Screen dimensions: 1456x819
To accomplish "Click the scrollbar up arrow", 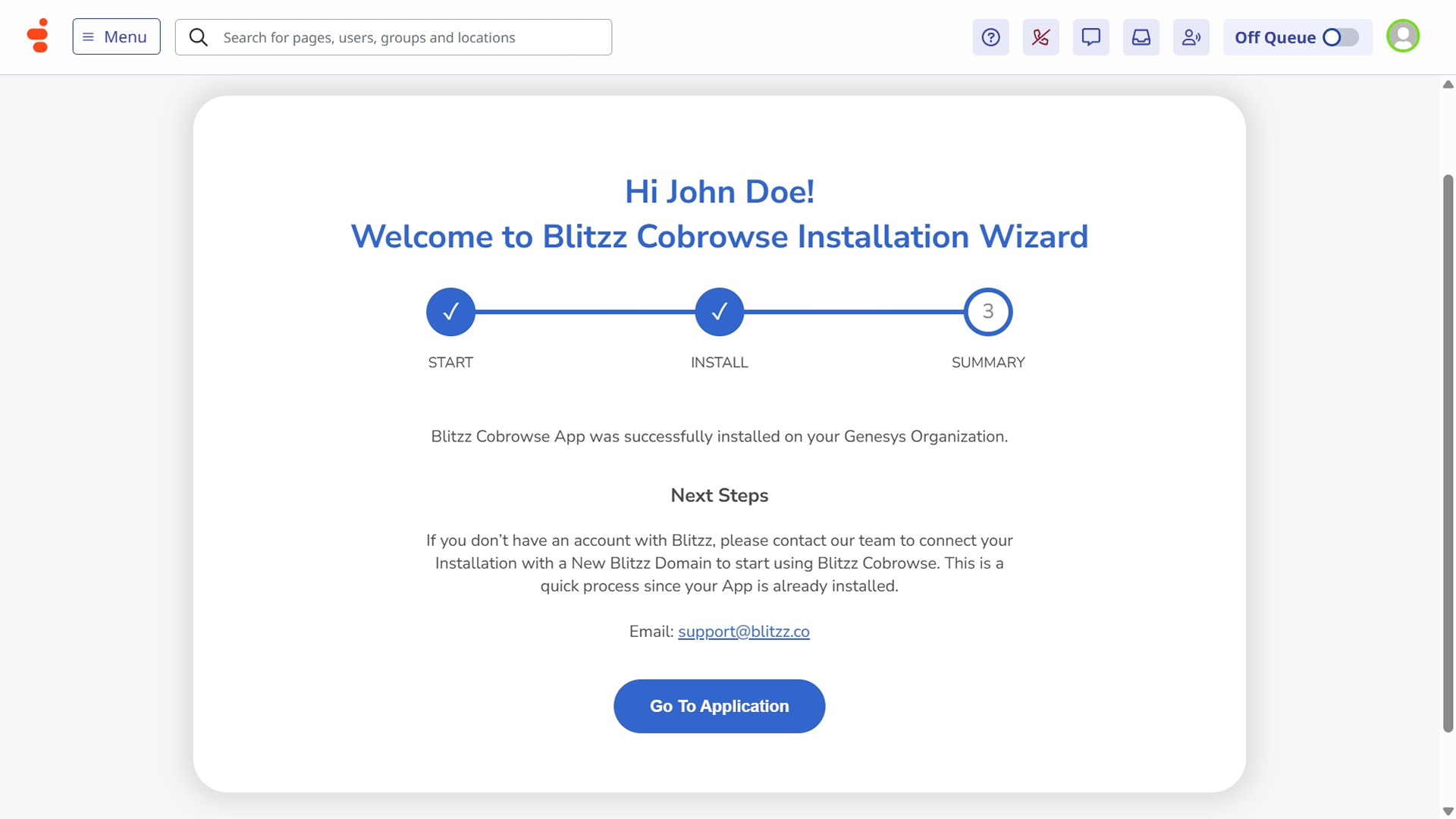I will pos(1448,84).
